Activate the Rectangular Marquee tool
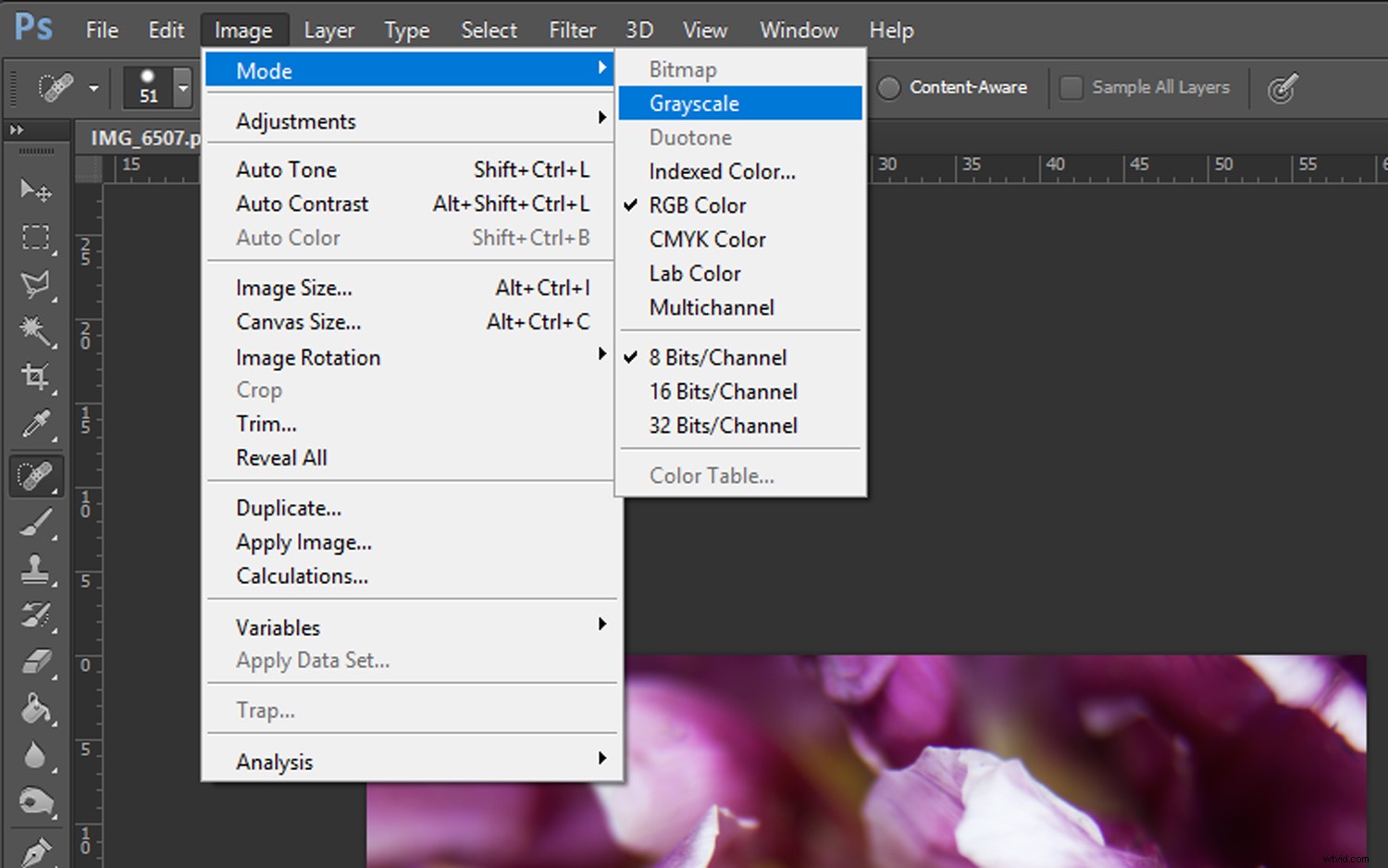The height and width of the screenshot is (868, 1388). click(x=36, y=238)
